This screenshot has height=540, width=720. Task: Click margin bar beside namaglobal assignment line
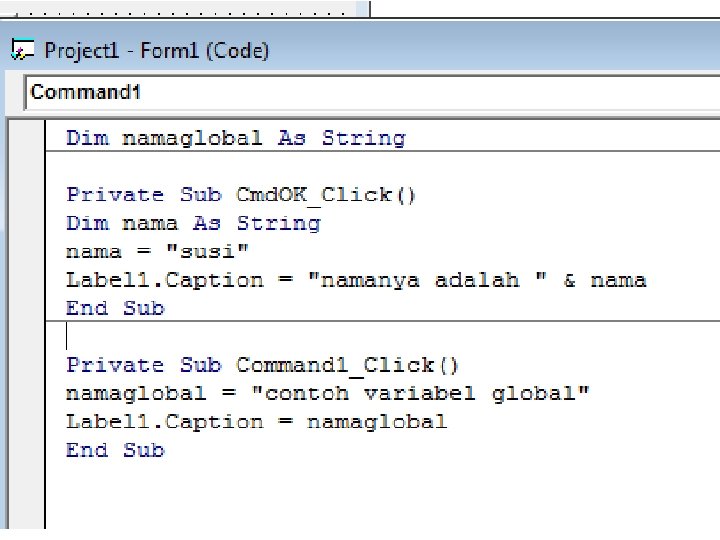26,393
